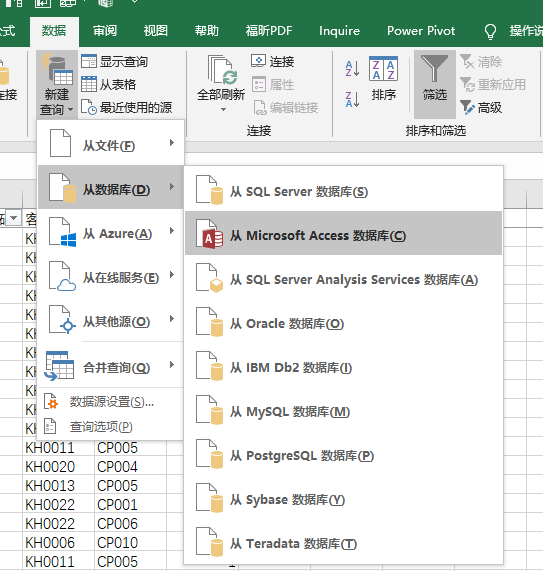Sort ascending with the A-Z icon
Screen dimensions: 543x571
coord(352,68)
